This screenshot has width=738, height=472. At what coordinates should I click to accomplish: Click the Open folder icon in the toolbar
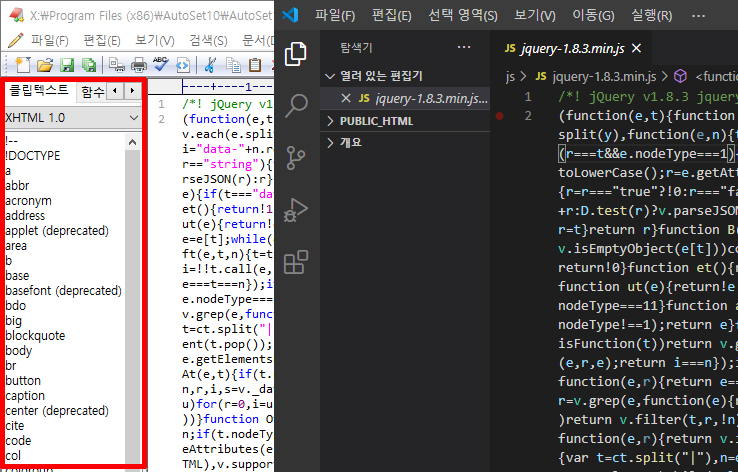coord(44,65)
